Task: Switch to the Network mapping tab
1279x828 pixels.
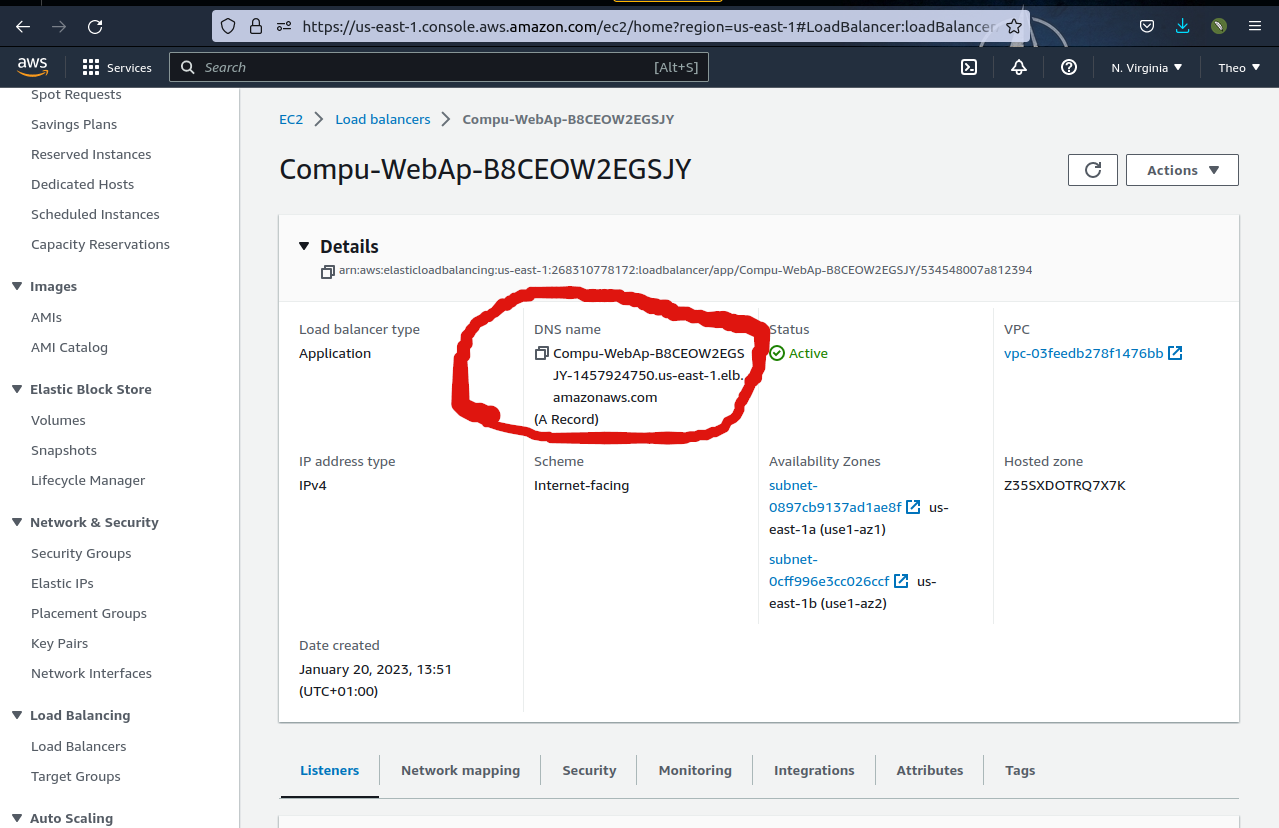Action: tap(460, 770)
